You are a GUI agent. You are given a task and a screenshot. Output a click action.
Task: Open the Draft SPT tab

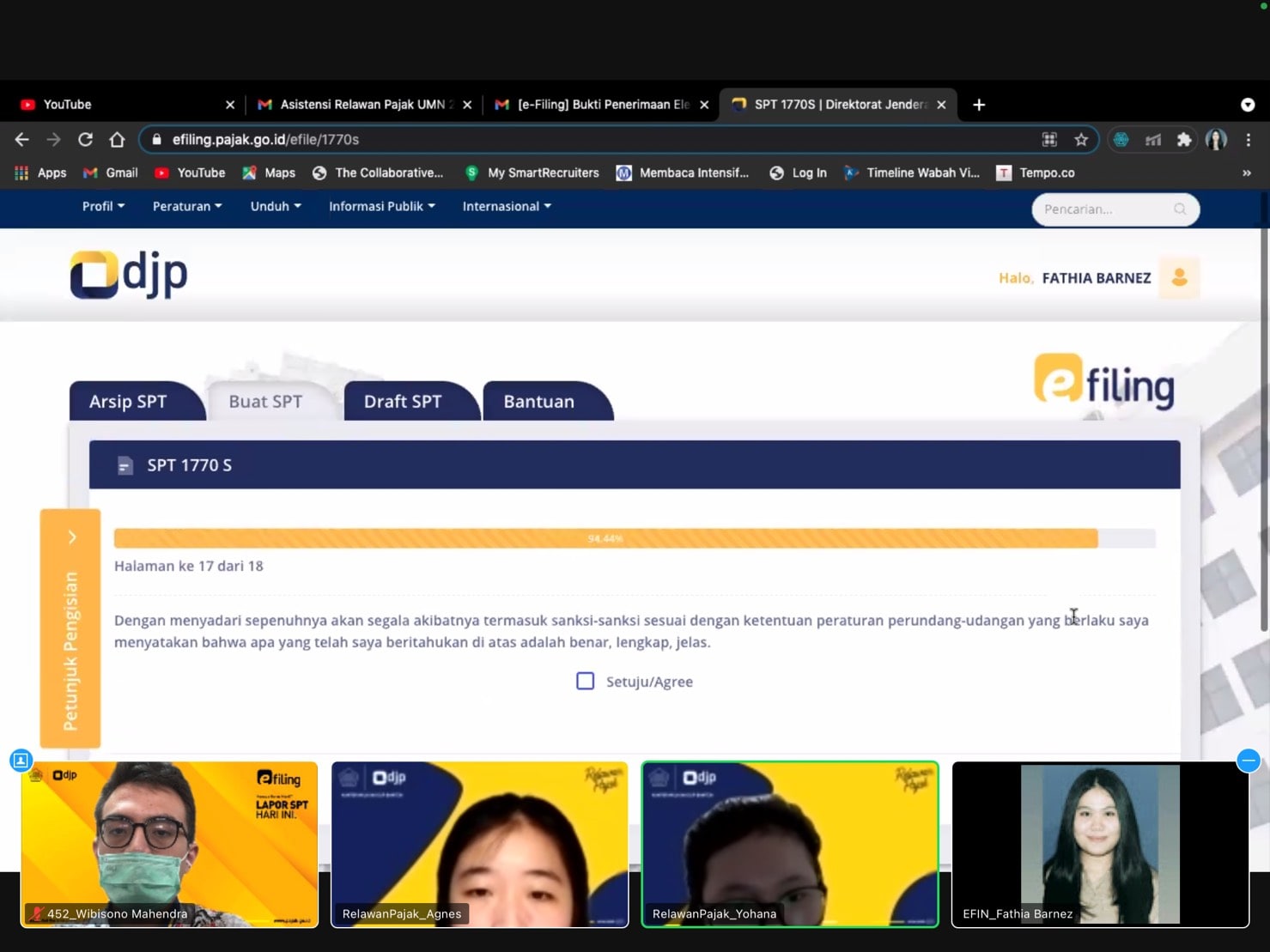tap(403, 402)
